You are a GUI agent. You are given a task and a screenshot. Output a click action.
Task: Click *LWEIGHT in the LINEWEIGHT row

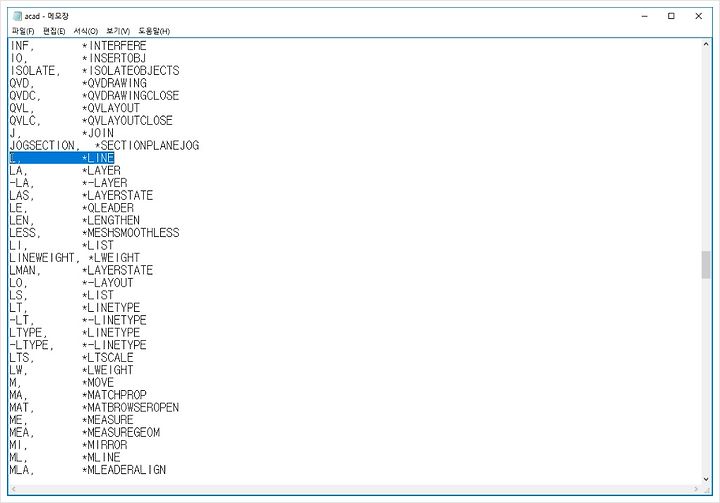(114, 258)
